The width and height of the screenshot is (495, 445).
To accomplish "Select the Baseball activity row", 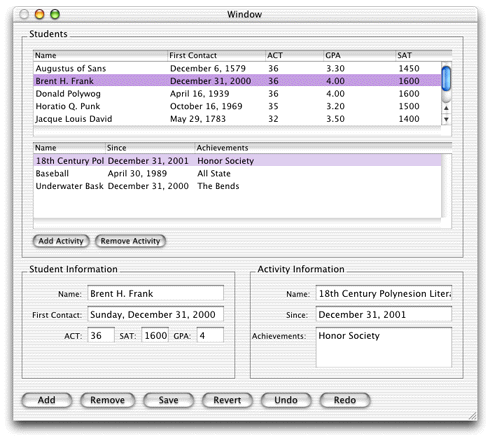I will point(237,173).
